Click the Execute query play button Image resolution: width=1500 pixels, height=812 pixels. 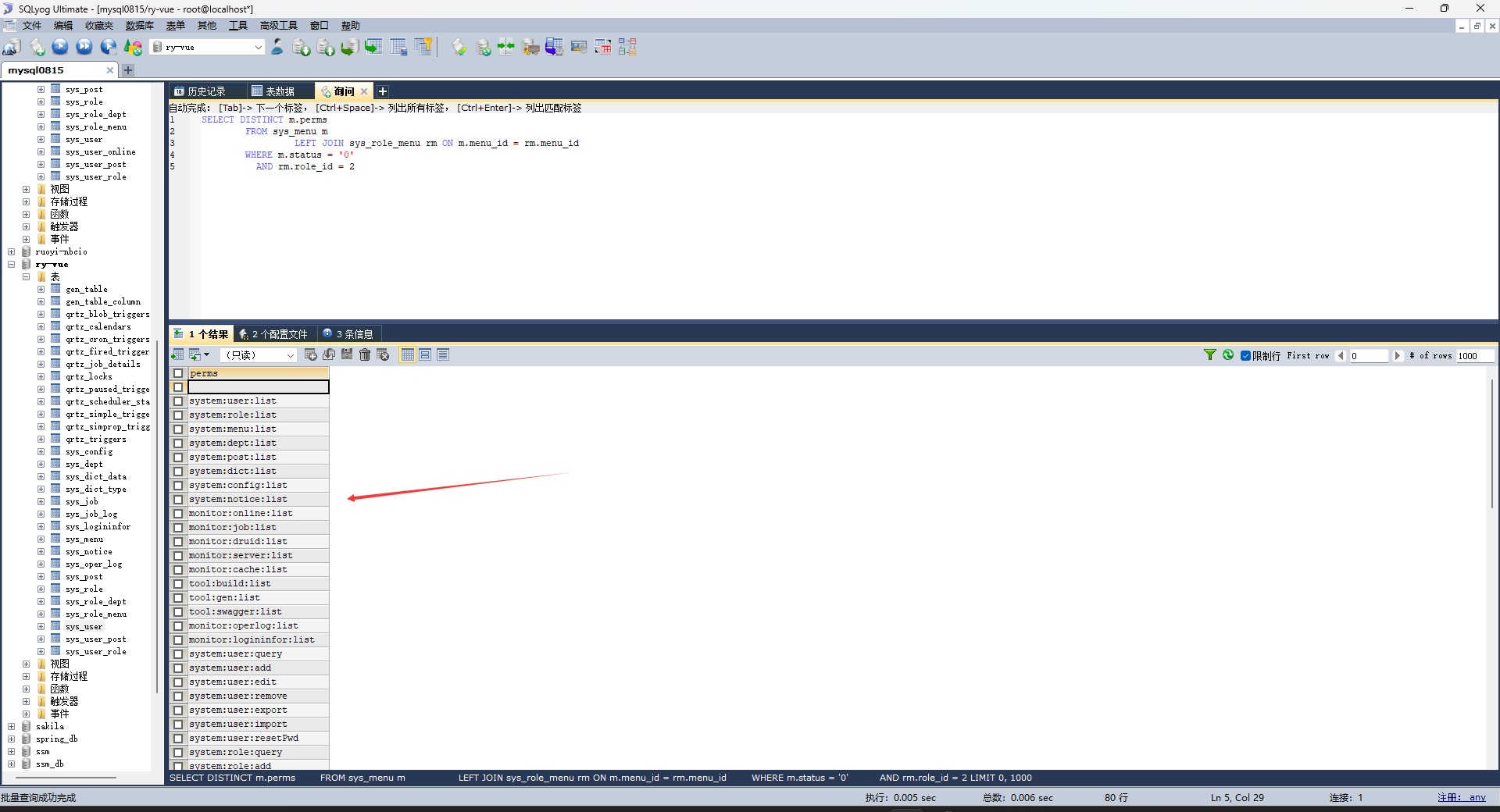point(60,48)
